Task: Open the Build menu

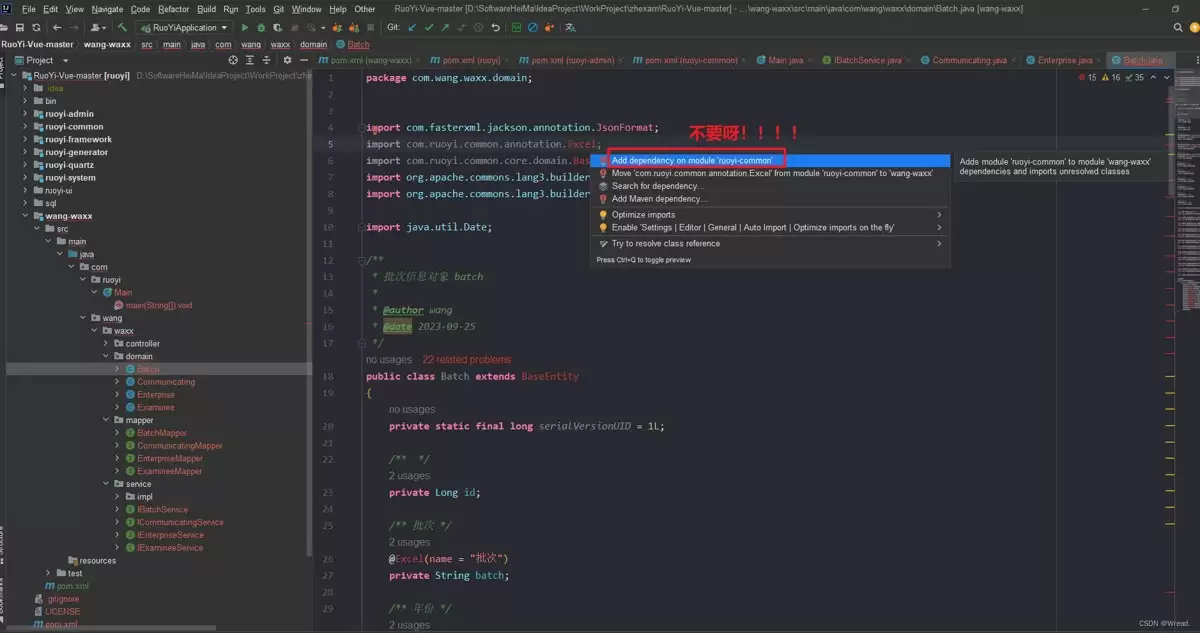Action: tap(206, 9)
